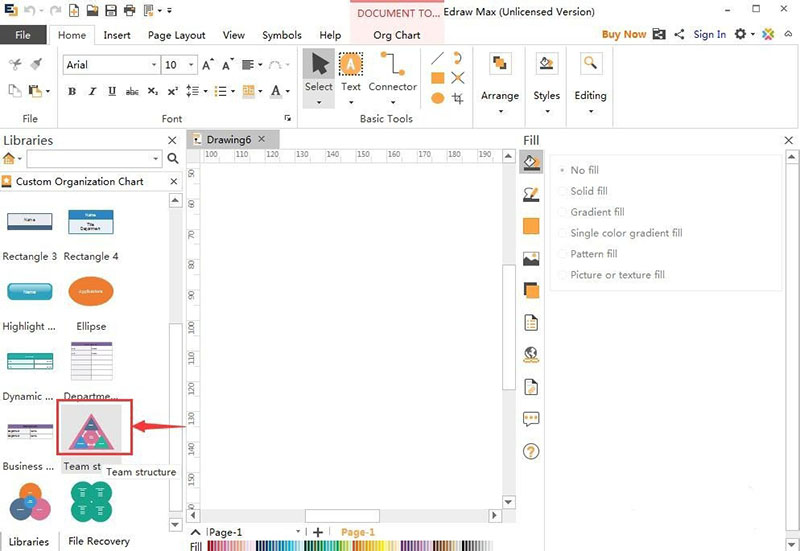
Task: Open the Page-1 page selector dropdown
Action: [x=298, y=532]
